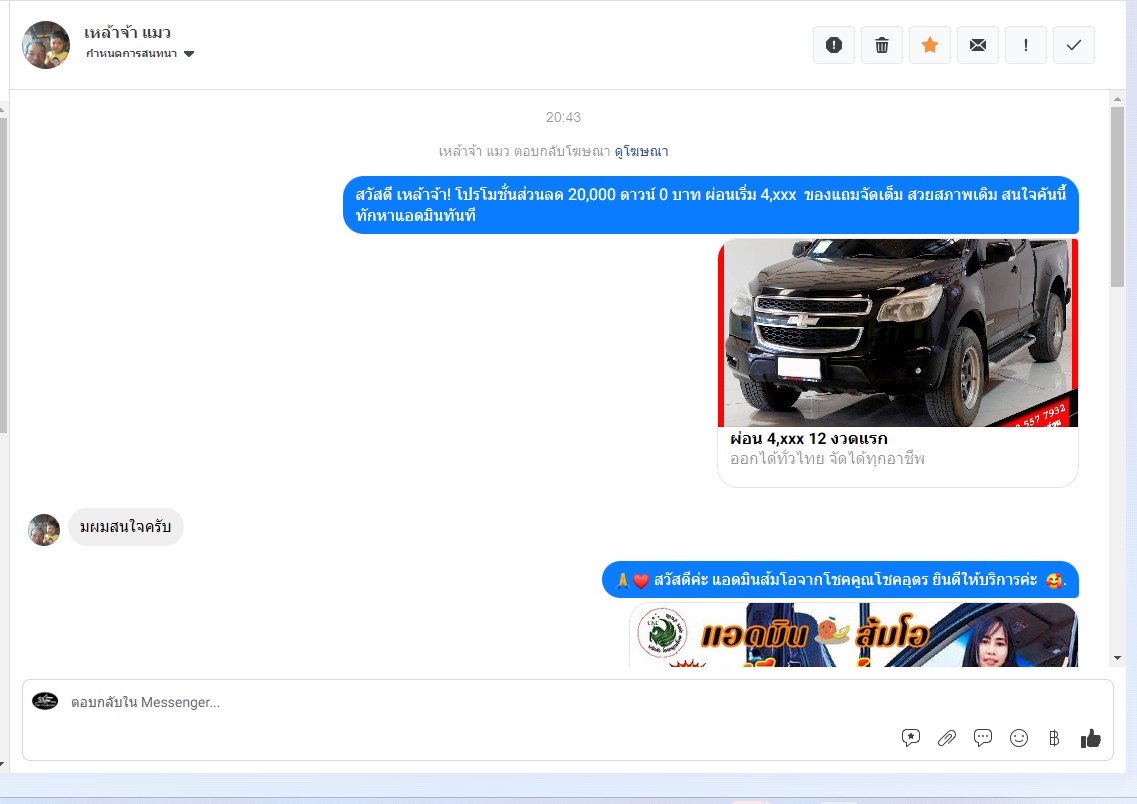Click the chat scrollbar down arrow
Image resolution: width=1137 pixels, height=804 pixels.
coord(1117,658)
